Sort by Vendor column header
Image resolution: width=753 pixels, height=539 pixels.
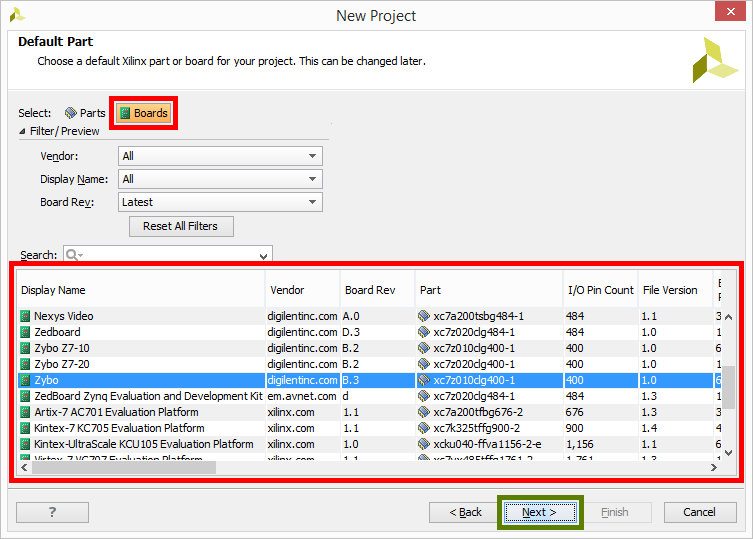[302, 290]
